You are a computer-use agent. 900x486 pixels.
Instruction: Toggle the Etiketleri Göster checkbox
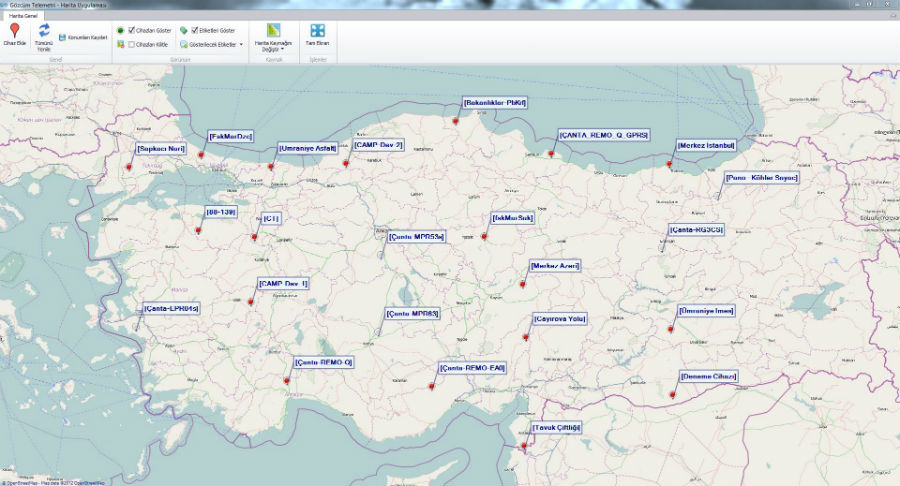pos(195,31)
